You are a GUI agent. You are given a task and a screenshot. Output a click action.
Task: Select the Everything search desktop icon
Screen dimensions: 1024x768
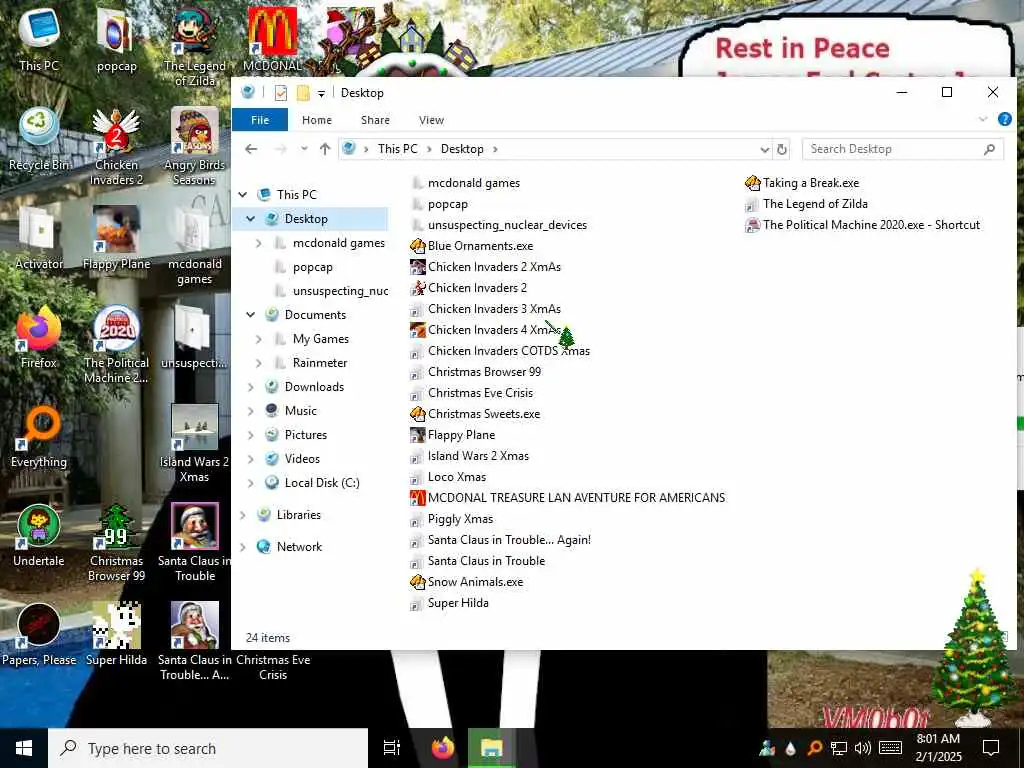coord(39,437)
